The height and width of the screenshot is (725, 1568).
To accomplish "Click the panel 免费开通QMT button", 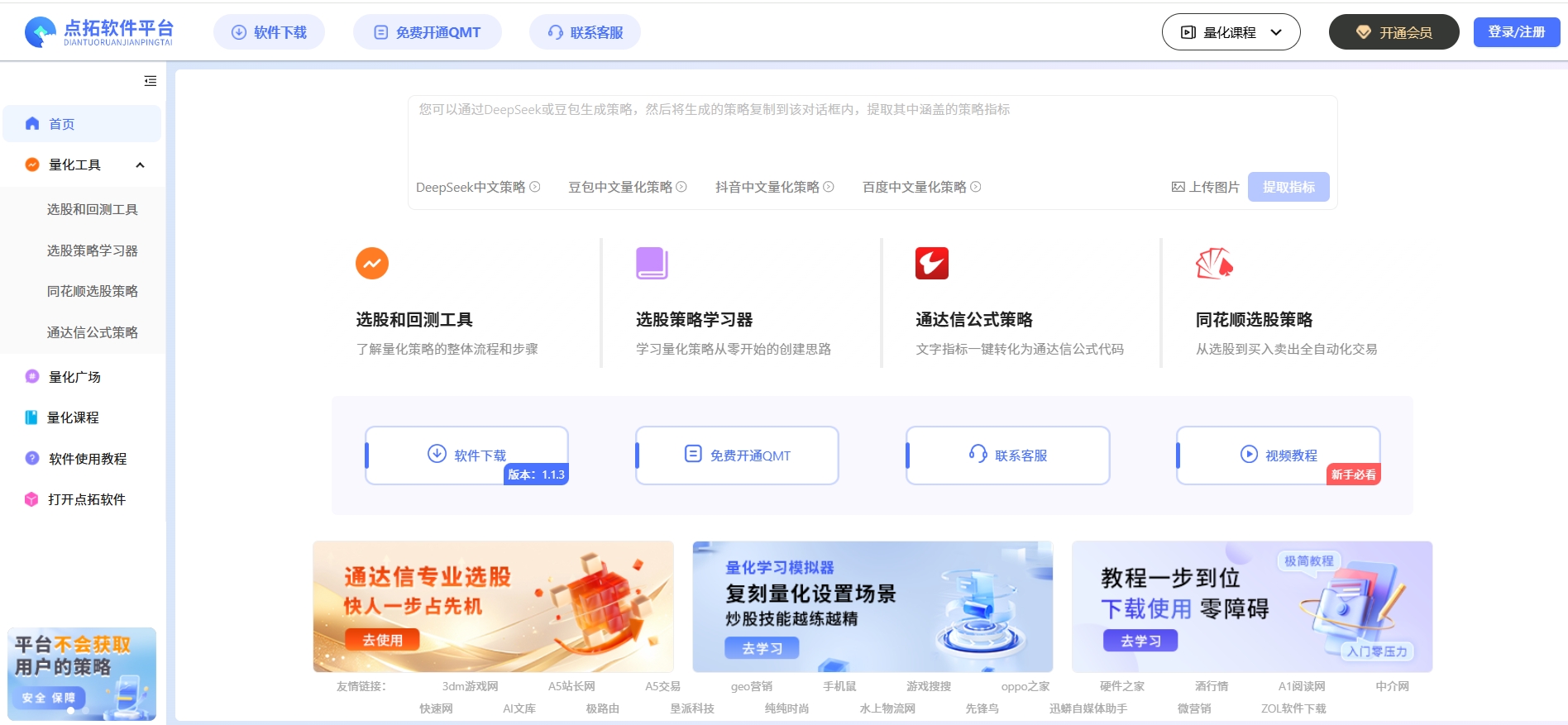I will tap(737, 456).
